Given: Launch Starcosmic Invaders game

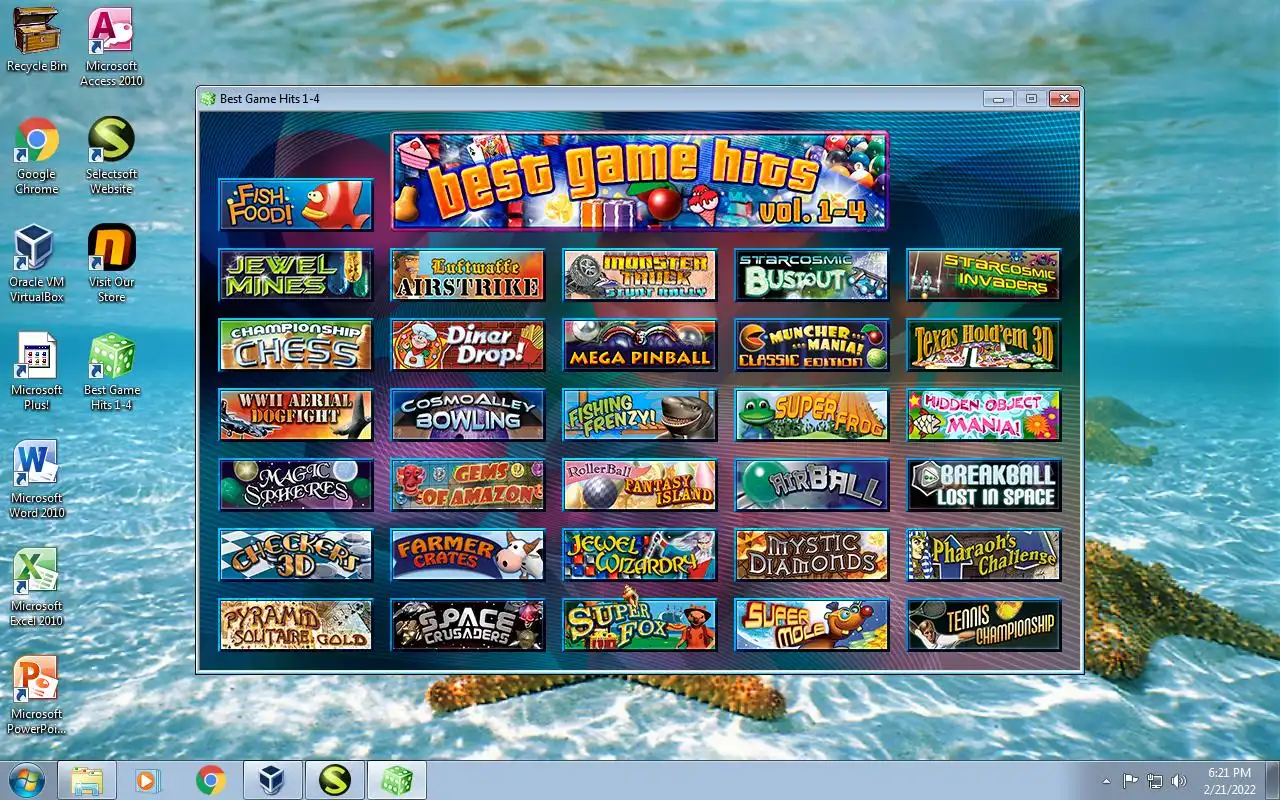Looking at the screenshot, I should coord(984,275).
